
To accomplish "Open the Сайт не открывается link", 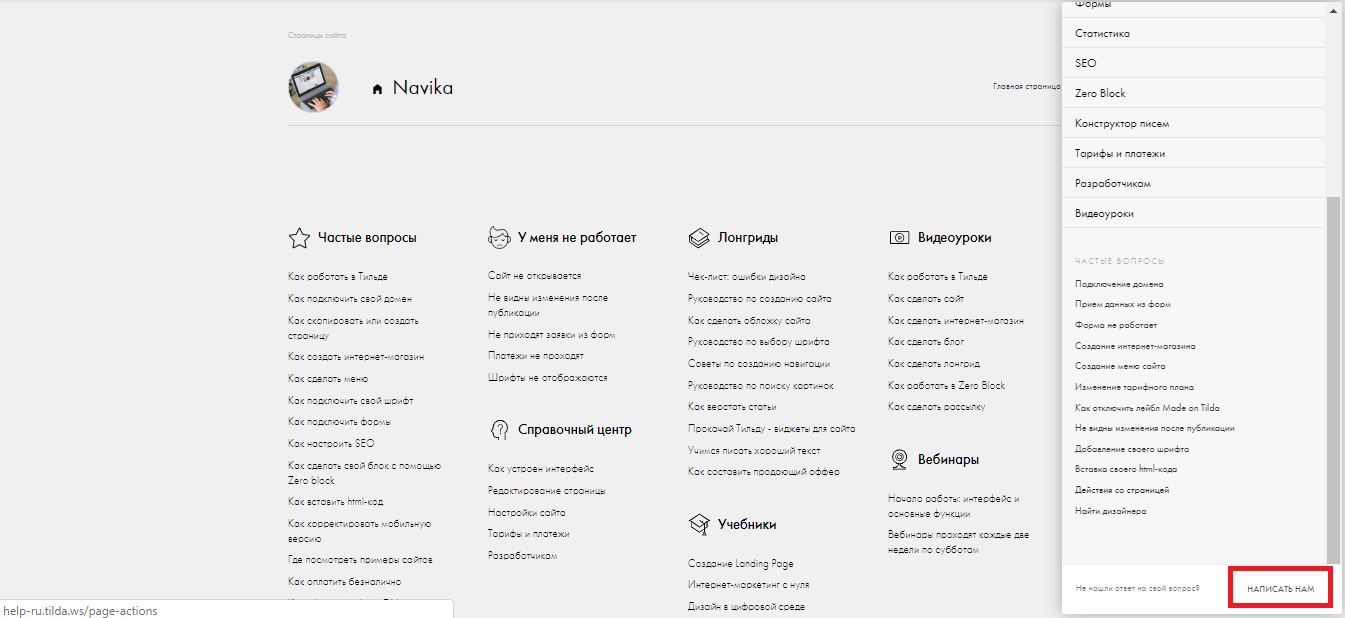I will [x=534, y=276].
